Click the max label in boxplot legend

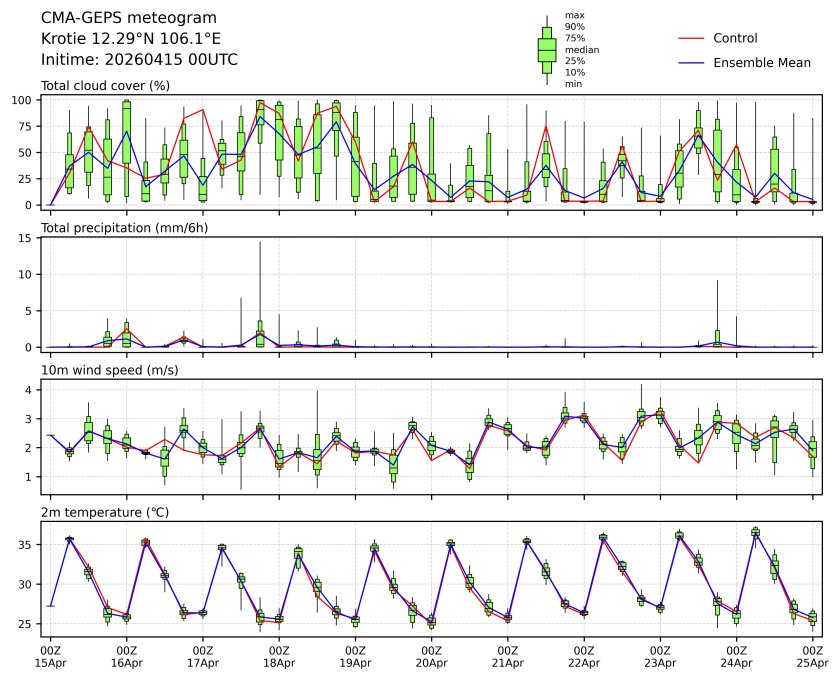point(573,15)
